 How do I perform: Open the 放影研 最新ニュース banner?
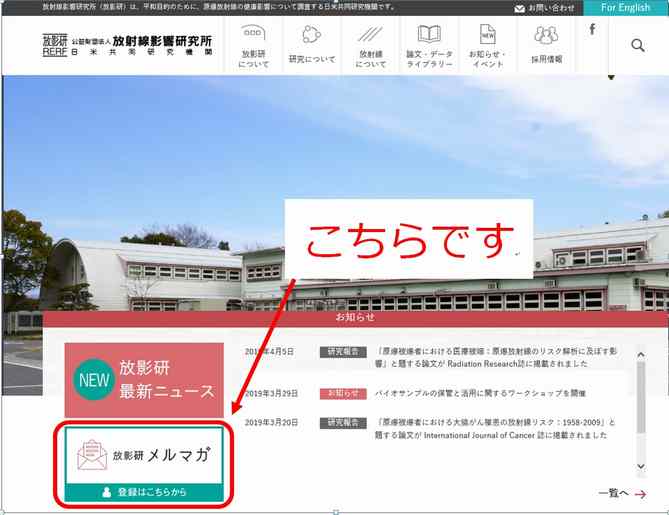click(144, 380)
